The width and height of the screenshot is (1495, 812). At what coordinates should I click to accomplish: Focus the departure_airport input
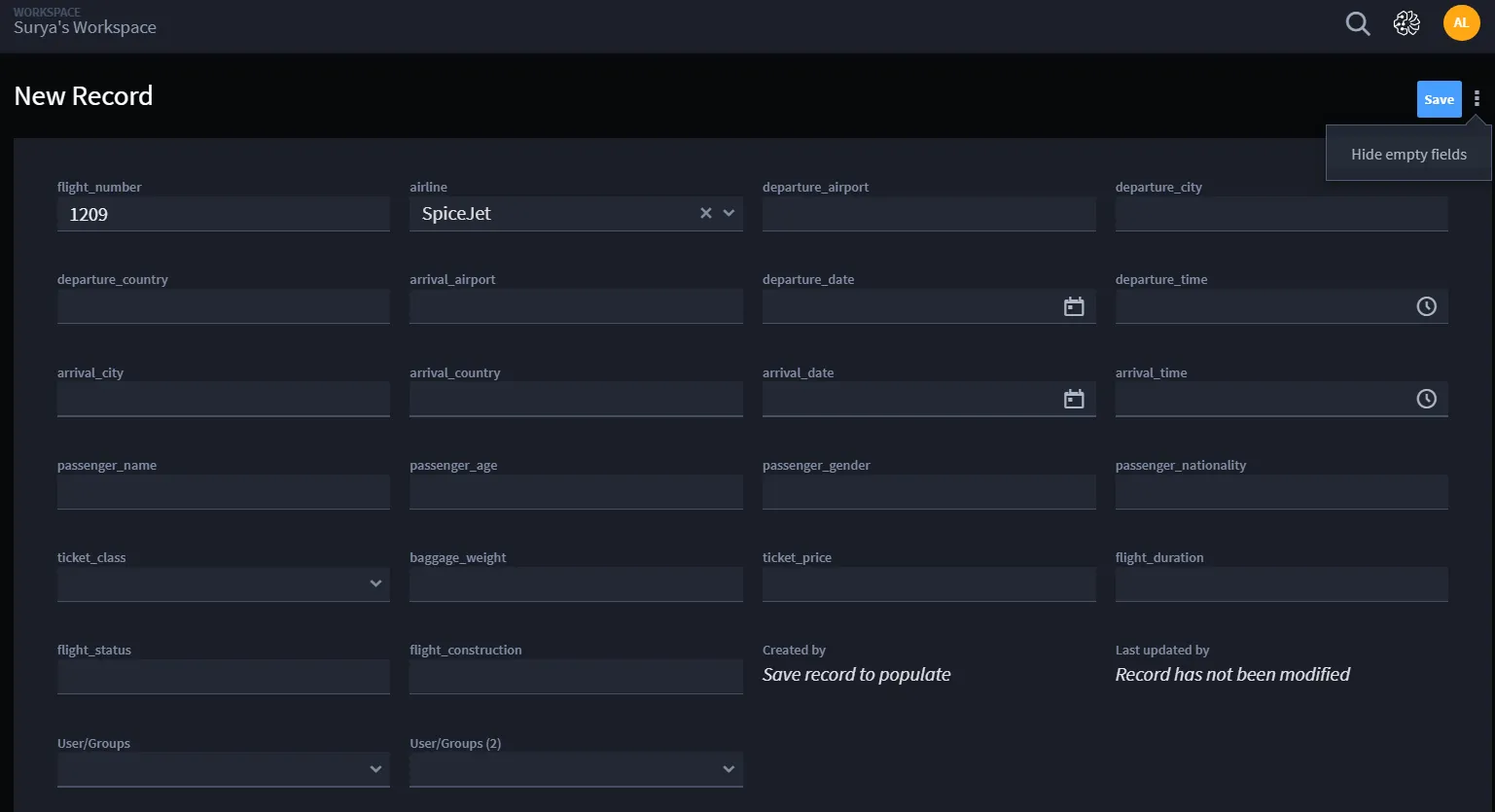[x=929, y=214]
